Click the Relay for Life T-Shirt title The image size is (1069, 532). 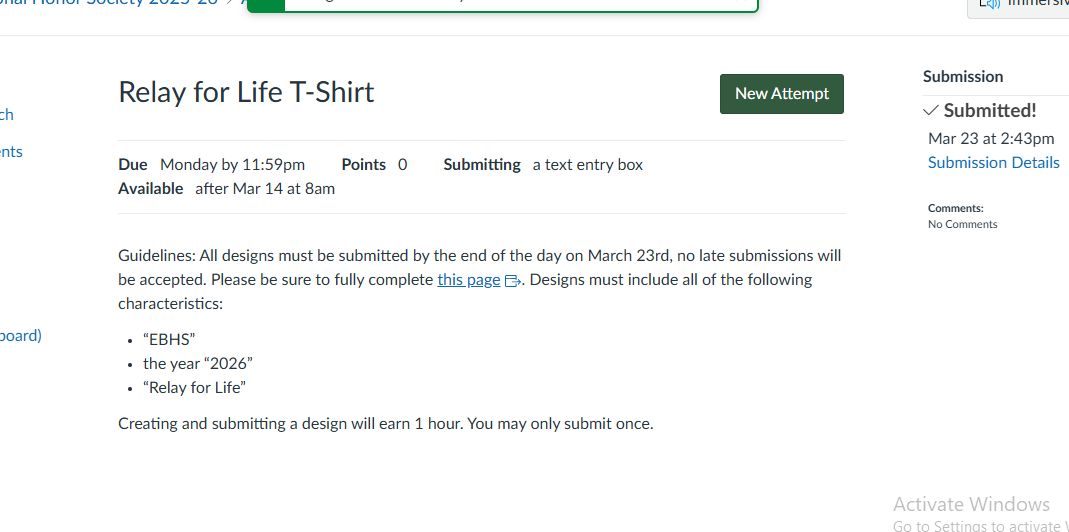click(x=246, y=93)
